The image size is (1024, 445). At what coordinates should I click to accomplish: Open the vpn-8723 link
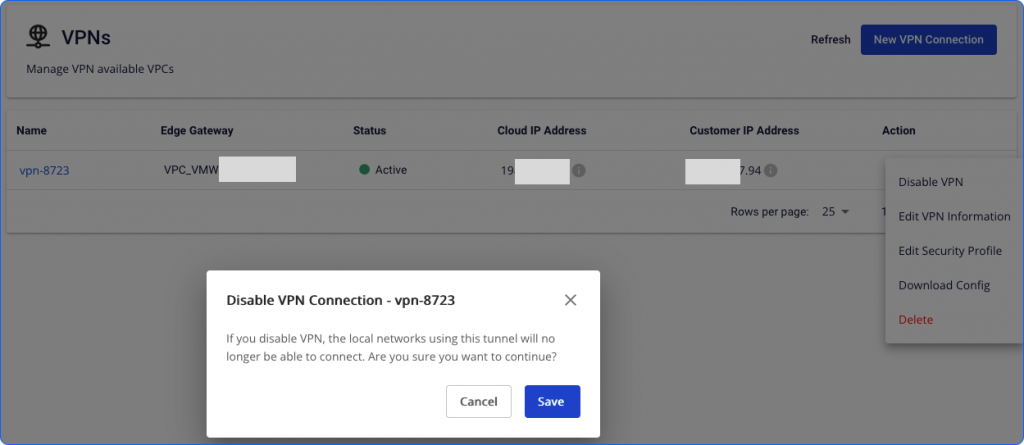pyautogui.click(x=44, y=170)
